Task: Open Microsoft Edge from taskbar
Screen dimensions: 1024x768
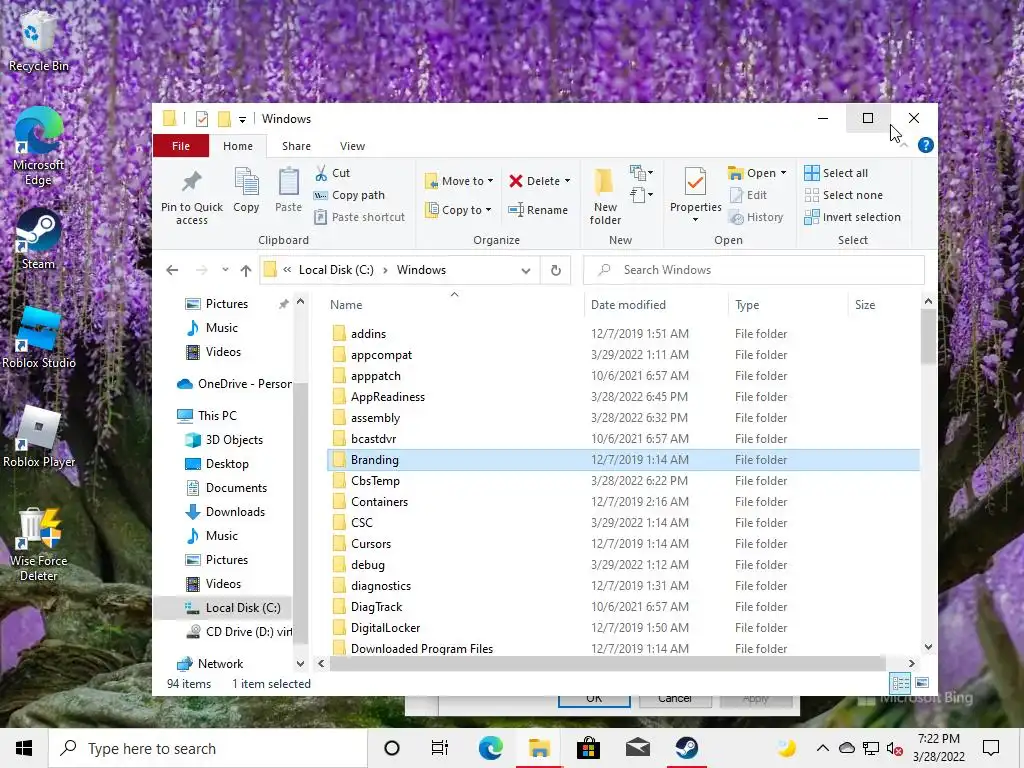Action: 490,748
